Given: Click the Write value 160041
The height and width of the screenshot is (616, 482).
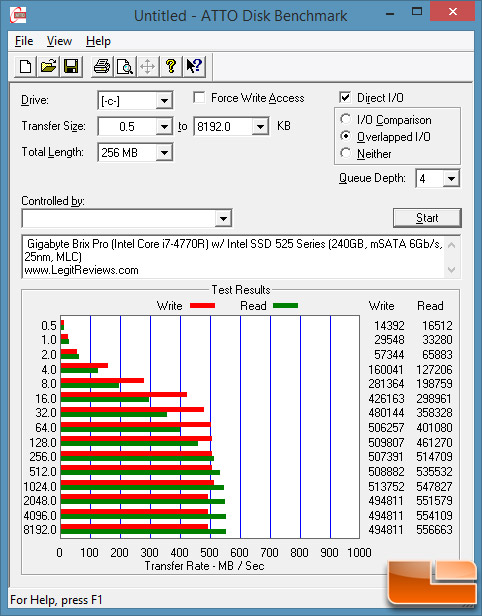Looking at the screenshot, I should [x=386, y=370].
